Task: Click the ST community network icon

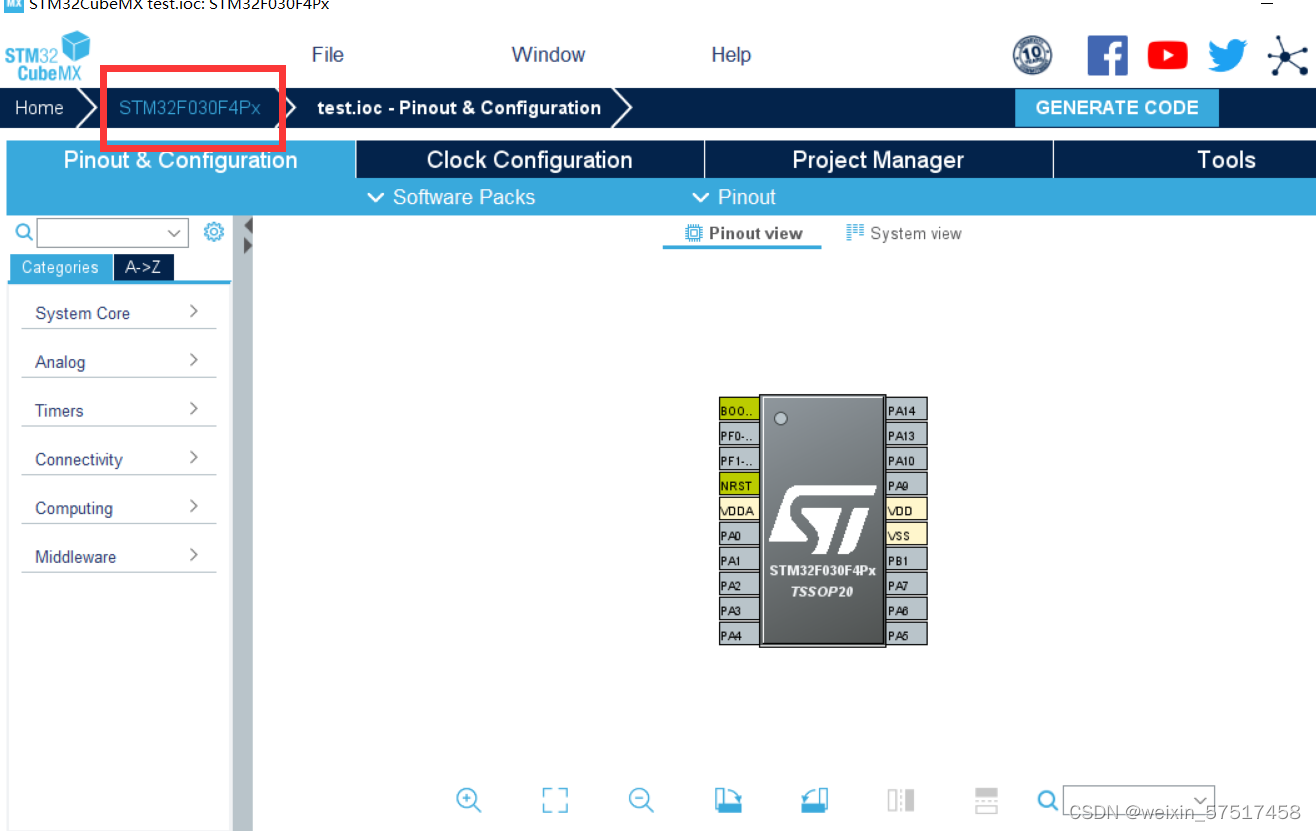Action: click(x=1287, y=56)
